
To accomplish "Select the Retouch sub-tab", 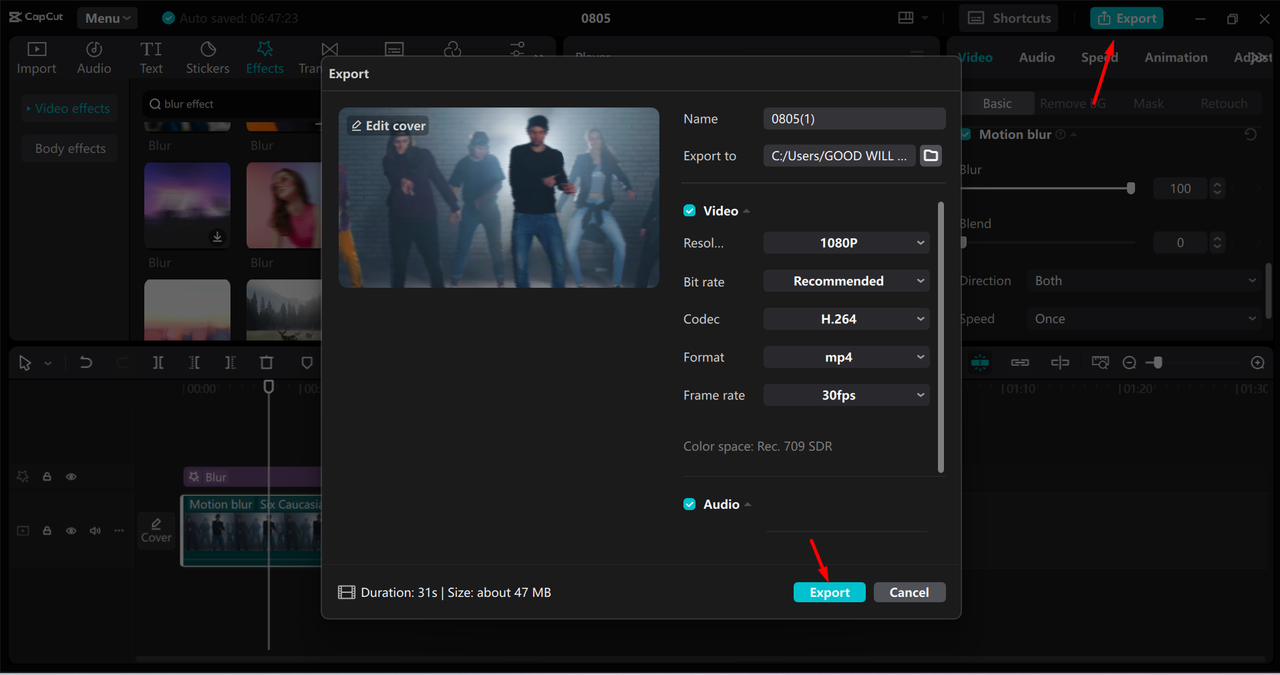I will (1224, 103).
